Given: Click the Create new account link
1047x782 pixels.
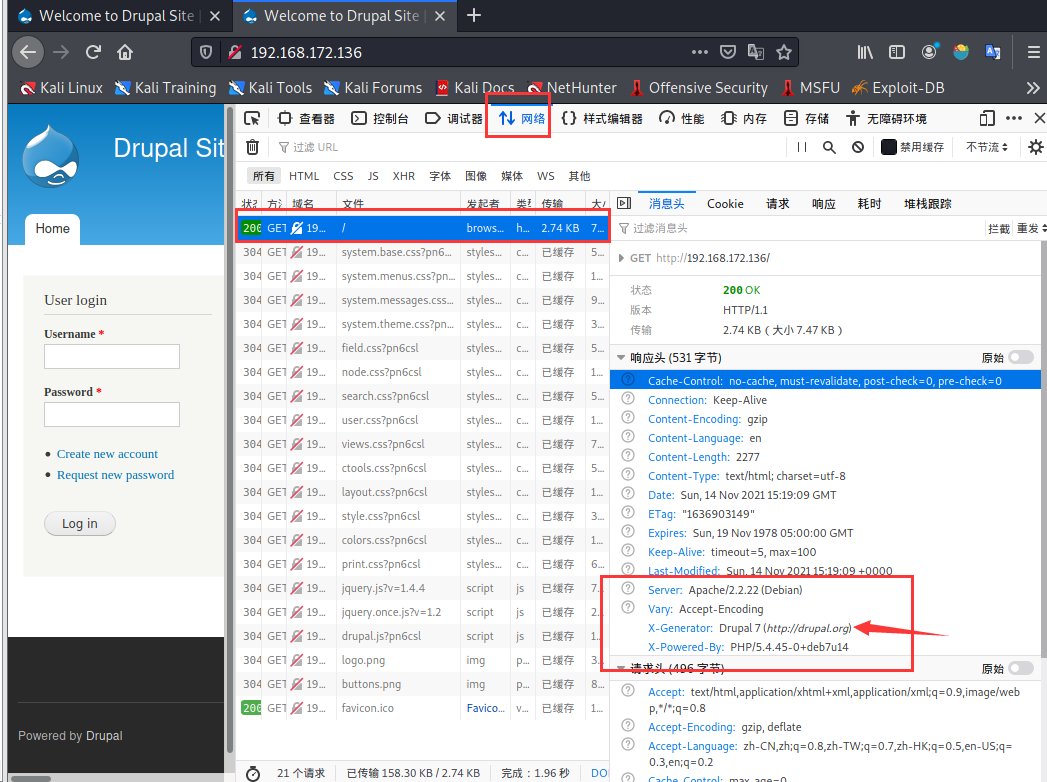Looking at the screenshot, I should pyautogui.click(x=107, y=453).
